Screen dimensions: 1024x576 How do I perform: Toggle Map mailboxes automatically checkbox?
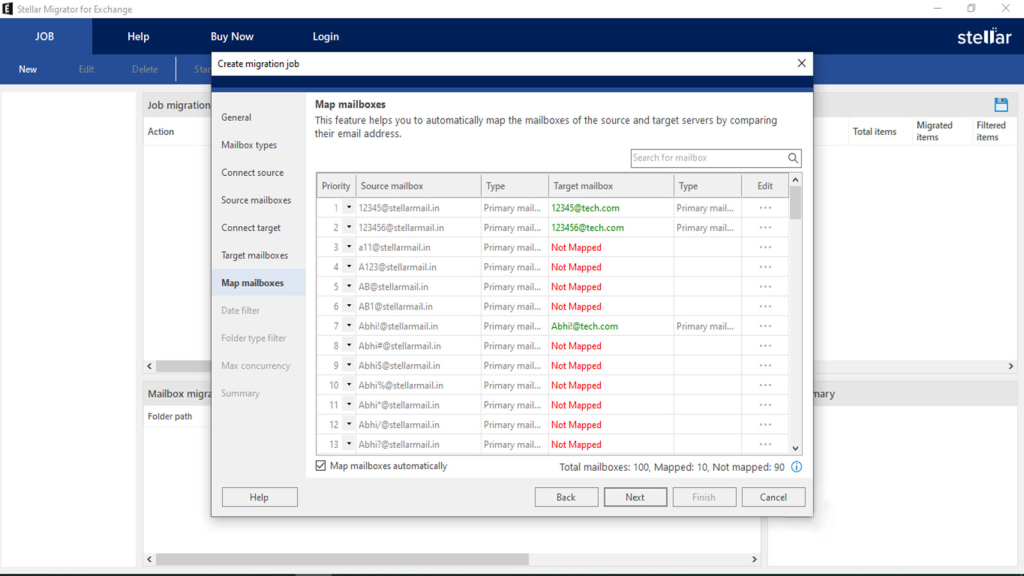pos(321,466)
